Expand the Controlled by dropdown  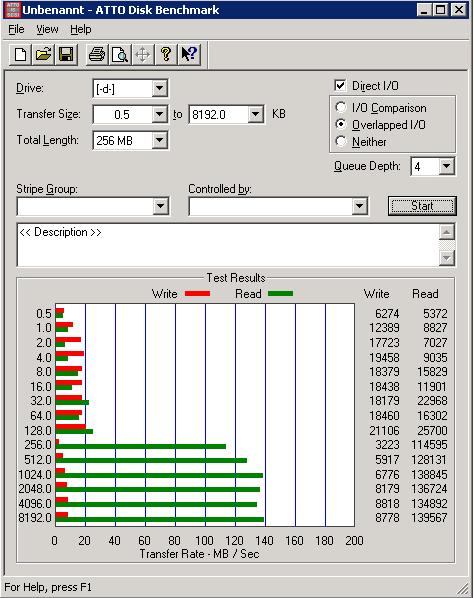[359, 206]
